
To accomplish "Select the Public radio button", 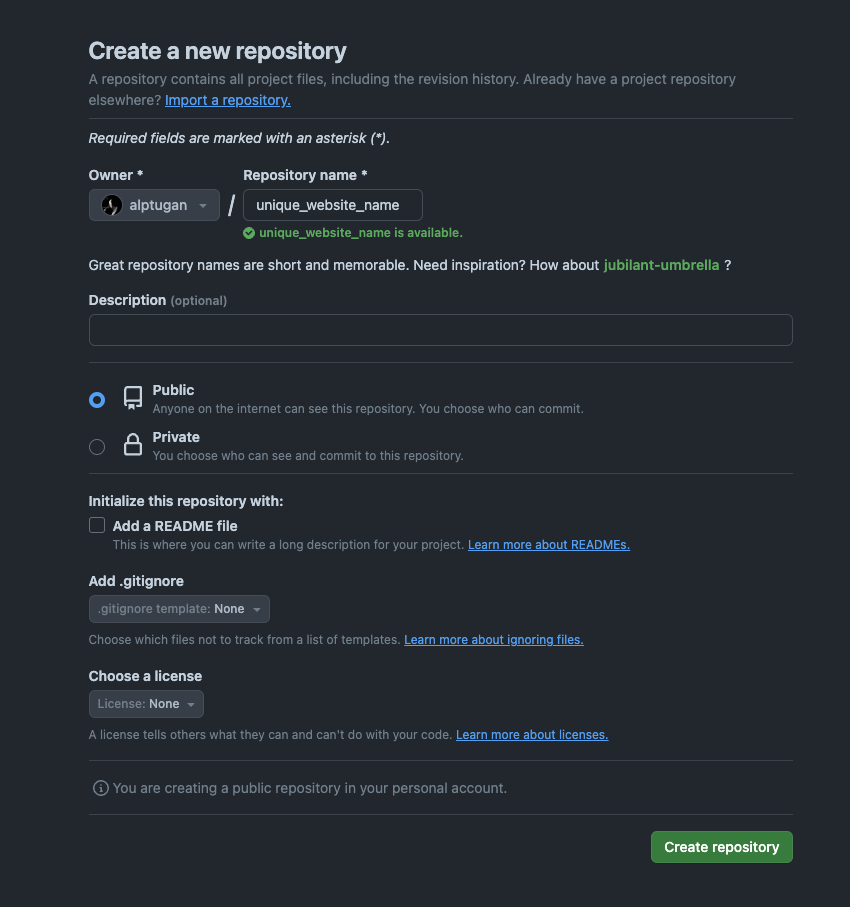I will (x=97, y=400).
